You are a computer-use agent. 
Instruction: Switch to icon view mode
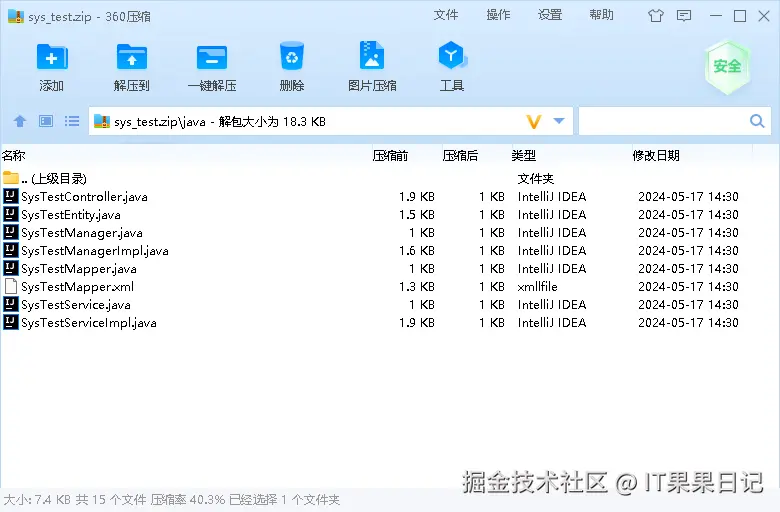click(x=46, y=121)
